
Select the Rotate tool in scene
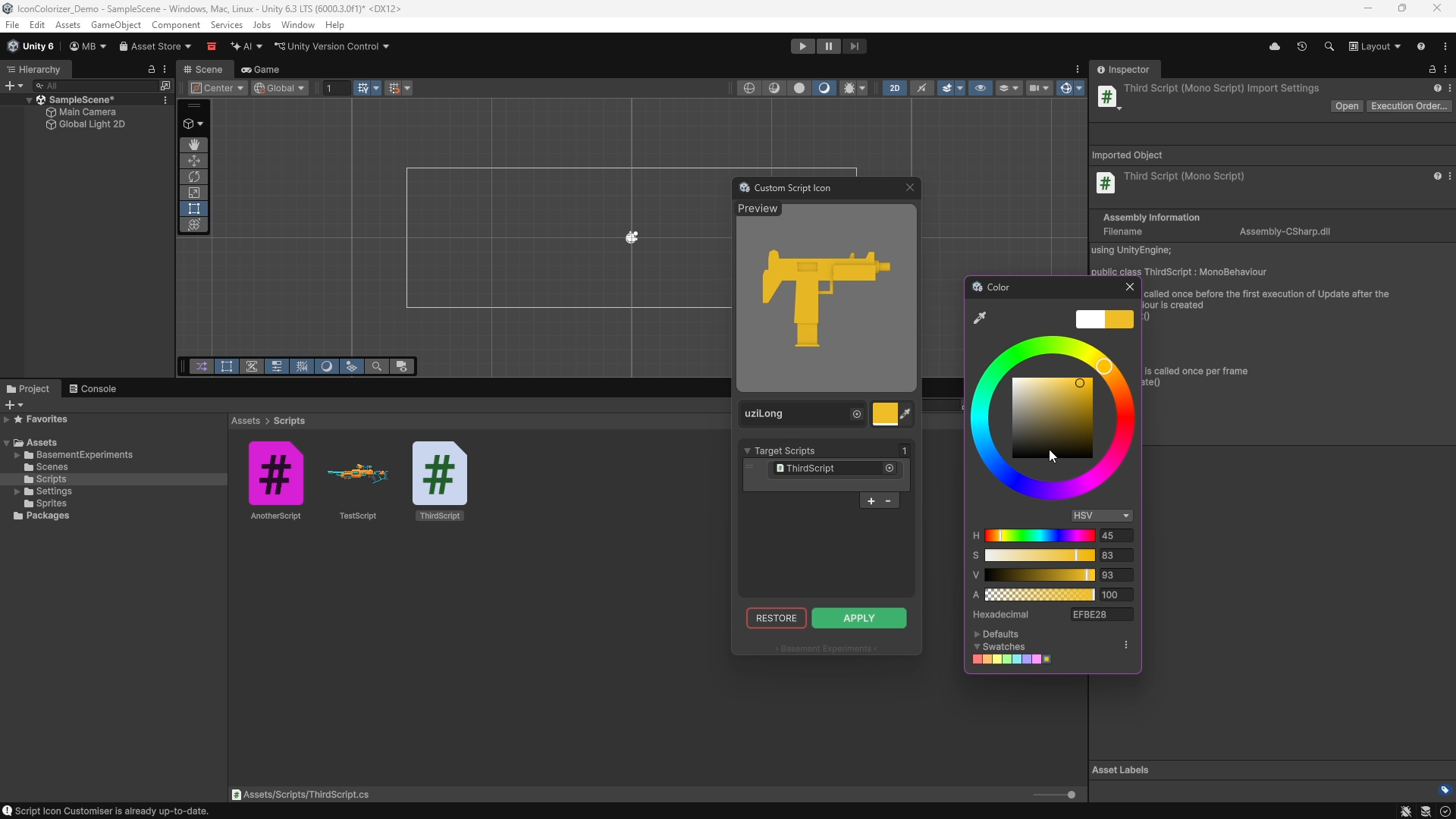click(x=194, y=177)
